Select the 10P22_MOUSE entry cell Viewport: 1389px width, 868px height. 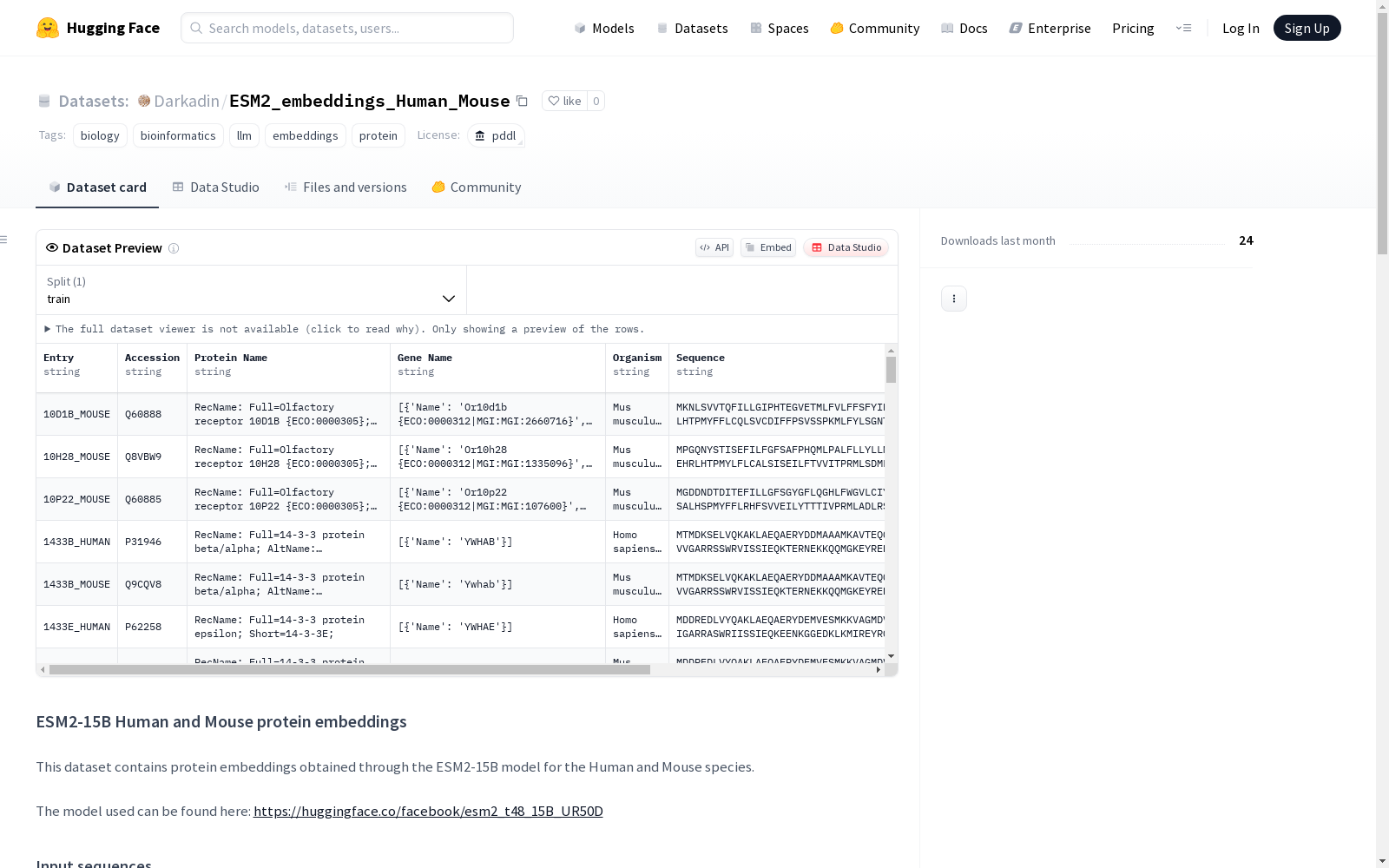click(x=76, y=500)
